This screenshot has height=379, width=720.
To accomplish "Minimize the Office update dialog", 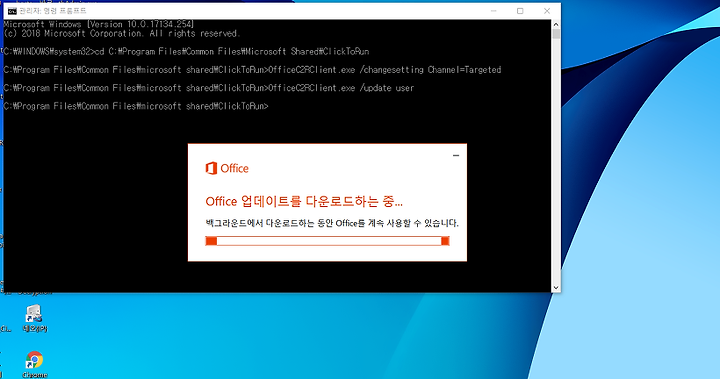I will (x=456, y=155).
